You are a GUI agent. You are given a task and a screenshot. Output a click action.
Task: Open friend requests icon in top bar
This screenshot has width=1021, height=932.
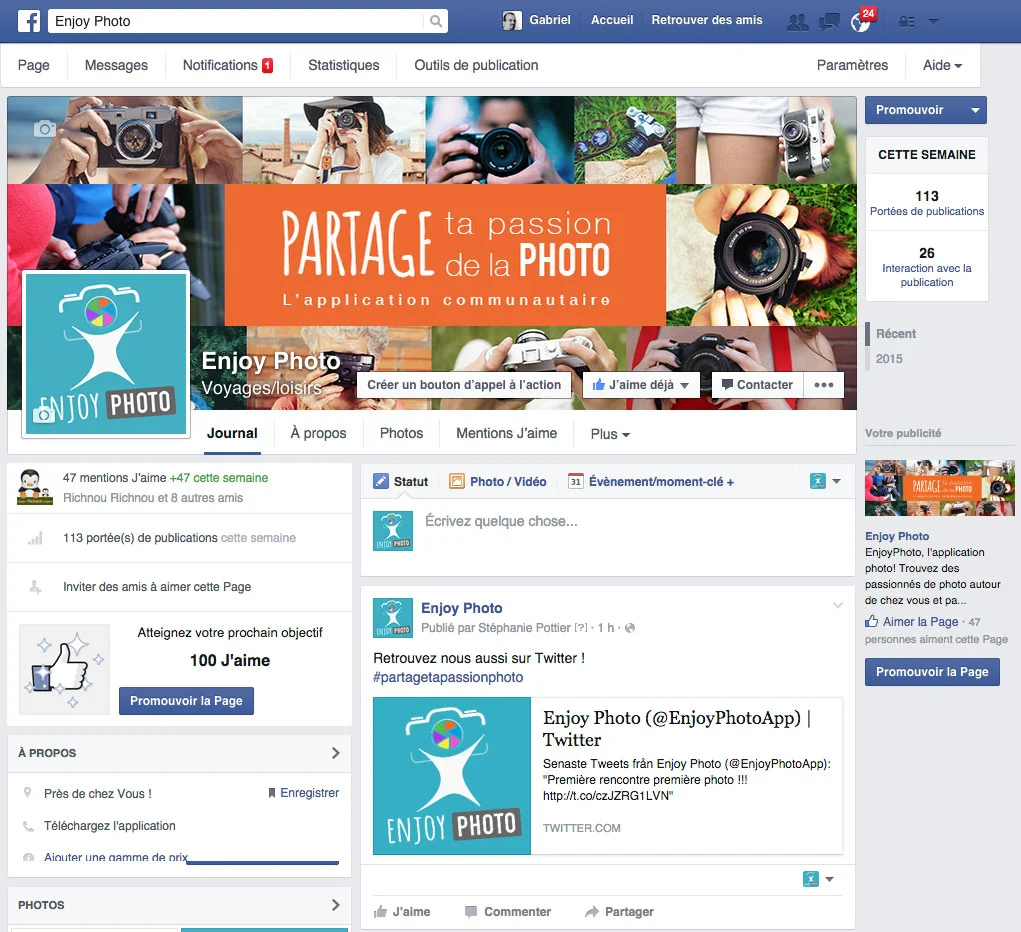[x=798, y=21]
